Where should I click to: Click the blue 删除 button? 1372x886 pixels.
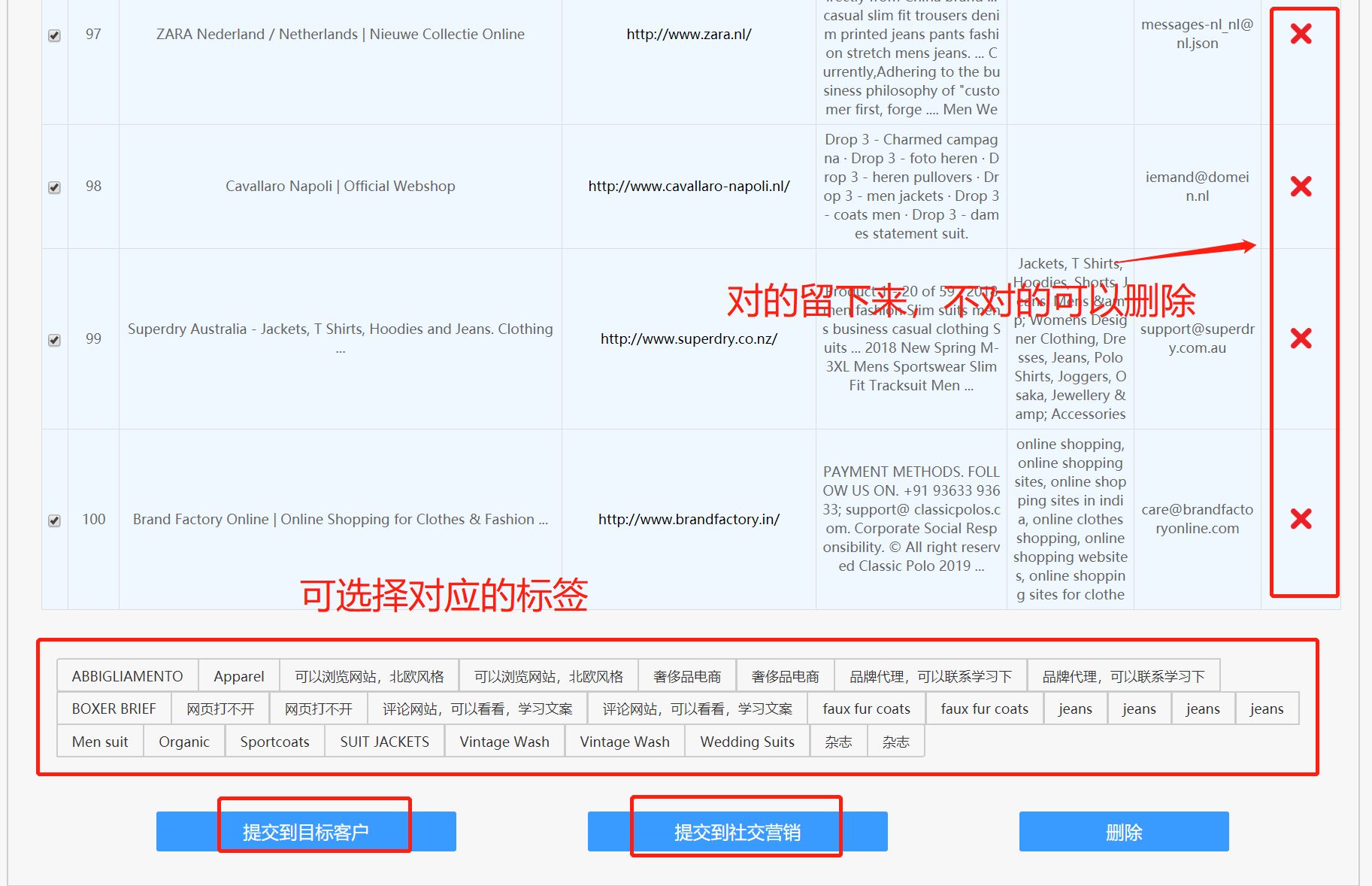pyautogui.click(x=1123, y=832)
